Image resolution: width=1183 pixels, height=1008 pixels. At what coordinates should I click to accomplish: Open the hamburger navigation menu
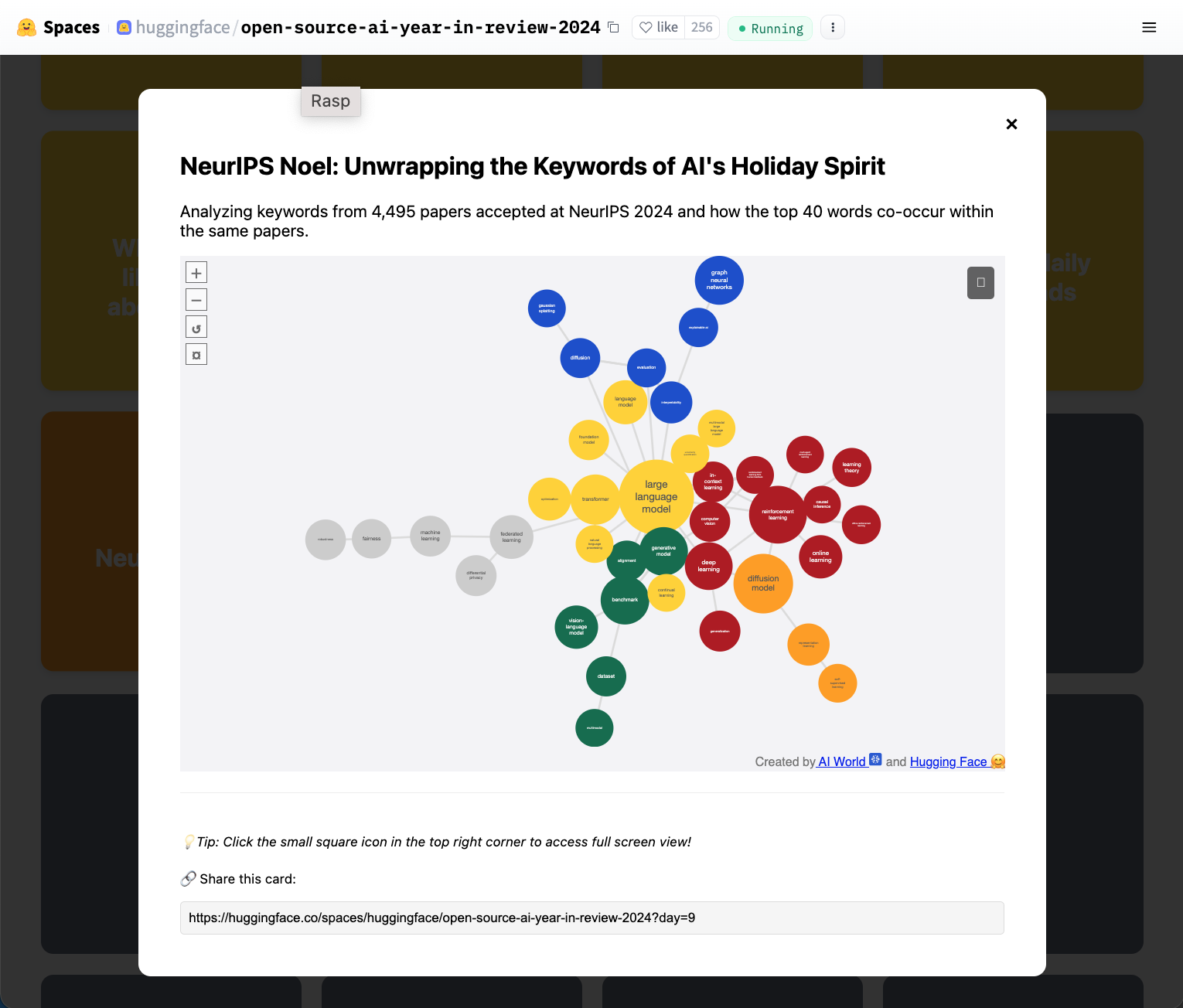(x=1149, y=28)
